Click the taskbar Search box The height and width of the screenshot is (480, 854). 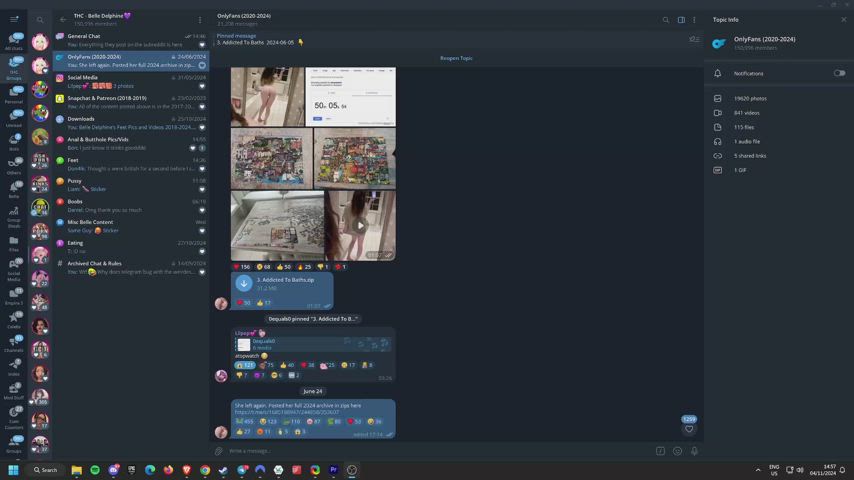[x=46, y=470]
